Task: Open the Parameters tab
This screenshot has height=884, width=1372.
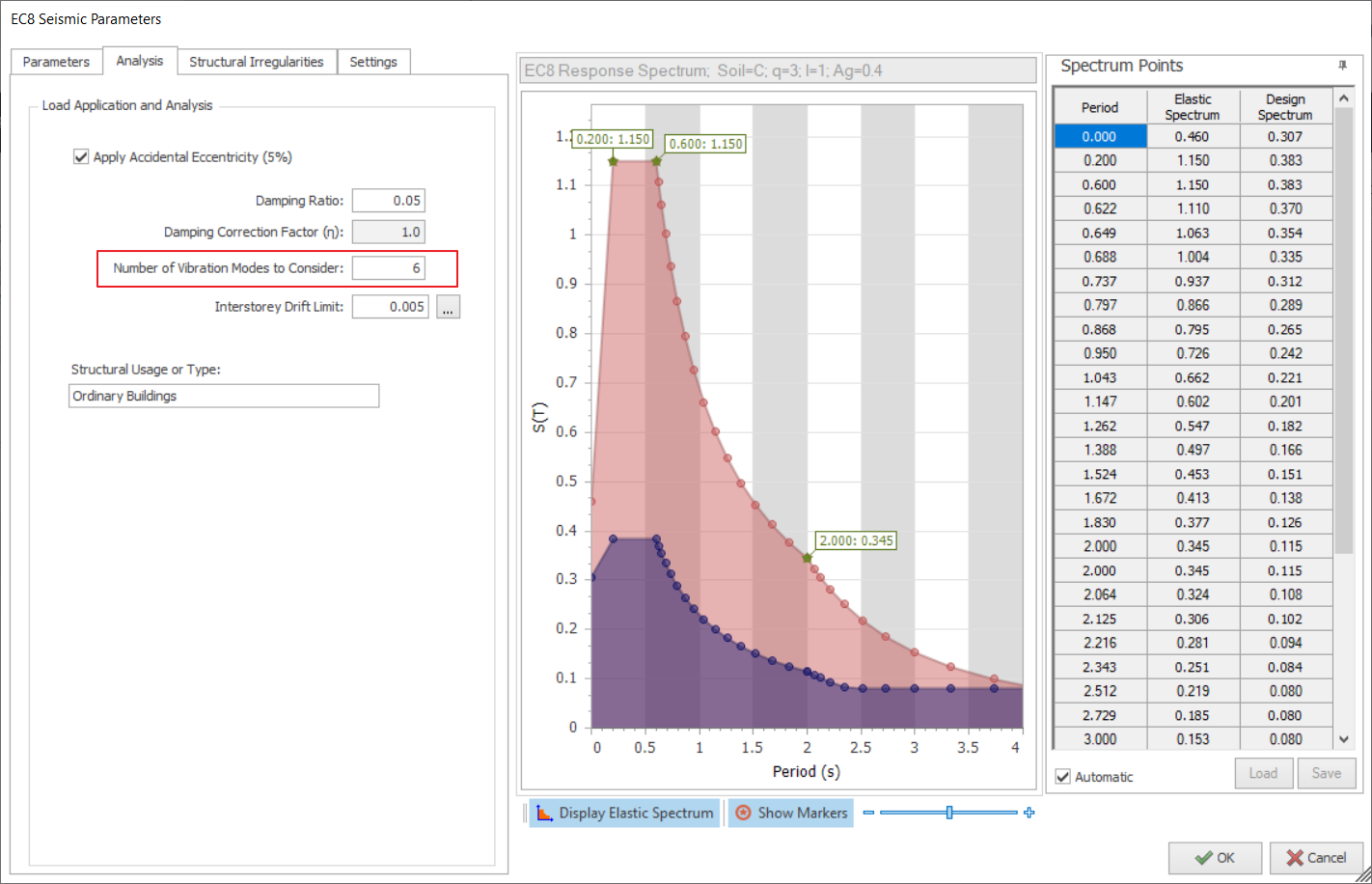Action: tap(56, 62)
